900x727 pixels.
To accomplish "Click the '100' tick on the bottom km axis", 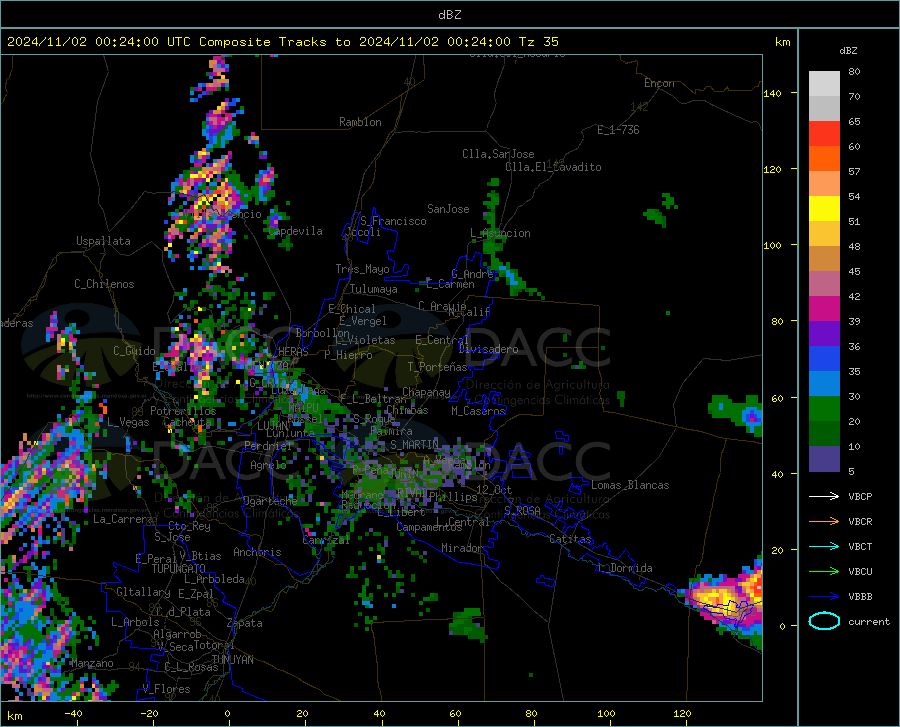I will tap(606, 714).
